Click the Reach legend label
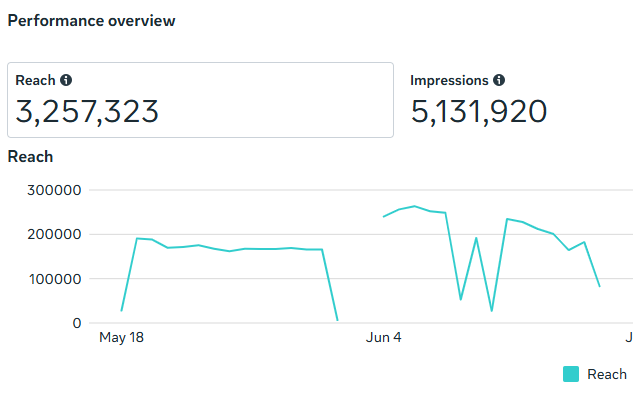The width and height of the screenshot is (633, 420). (x=607, y=374)
